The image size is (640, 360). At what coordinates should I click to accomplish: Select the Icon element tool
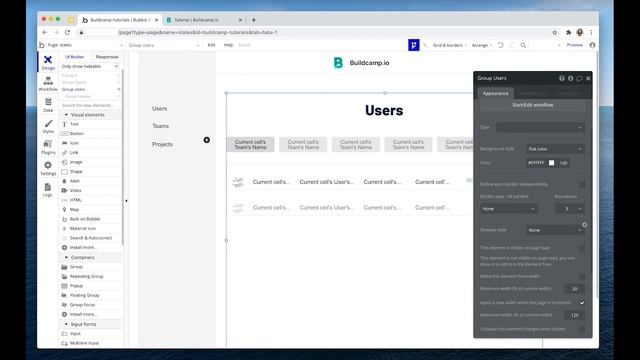click(x=74, y=143)
